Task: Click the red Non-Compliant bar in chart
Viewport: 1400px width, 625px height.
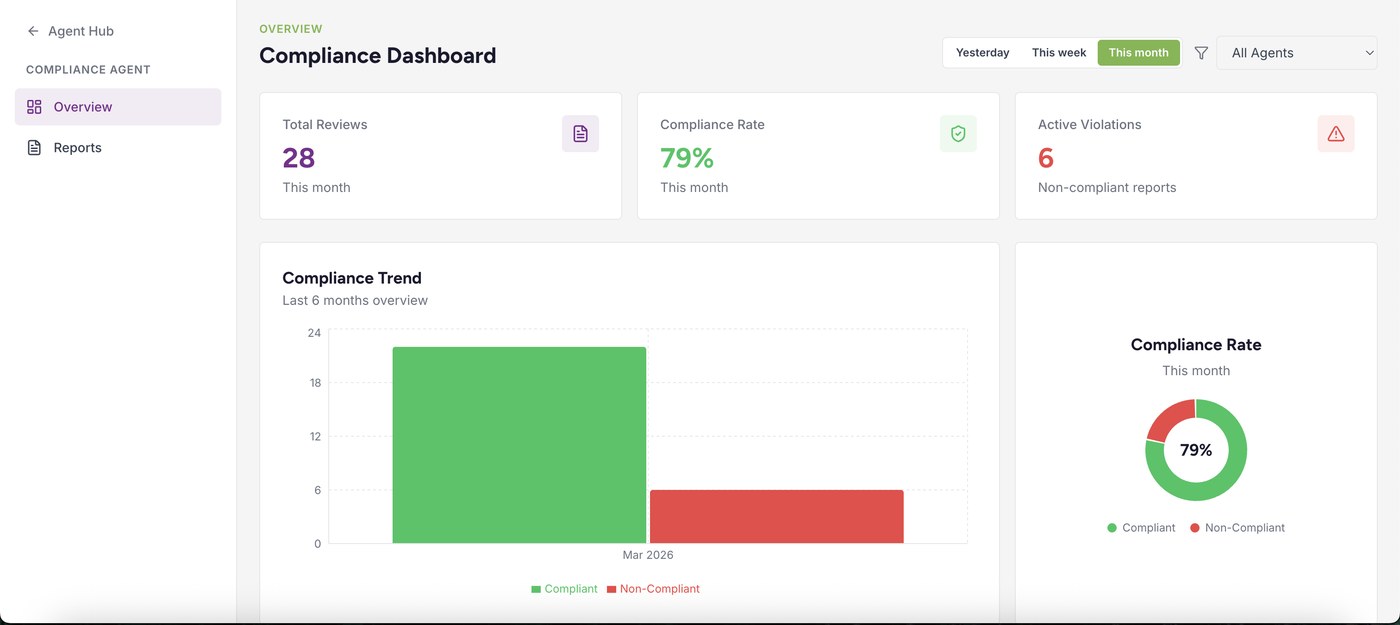Action: tap(777, 517)
